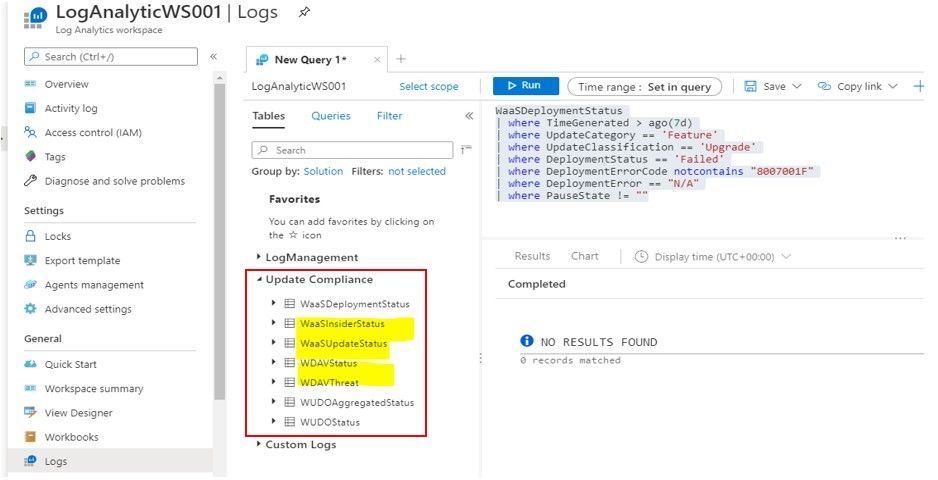Expand the Save dropdown arrow
938x480 pixels.
797,86
